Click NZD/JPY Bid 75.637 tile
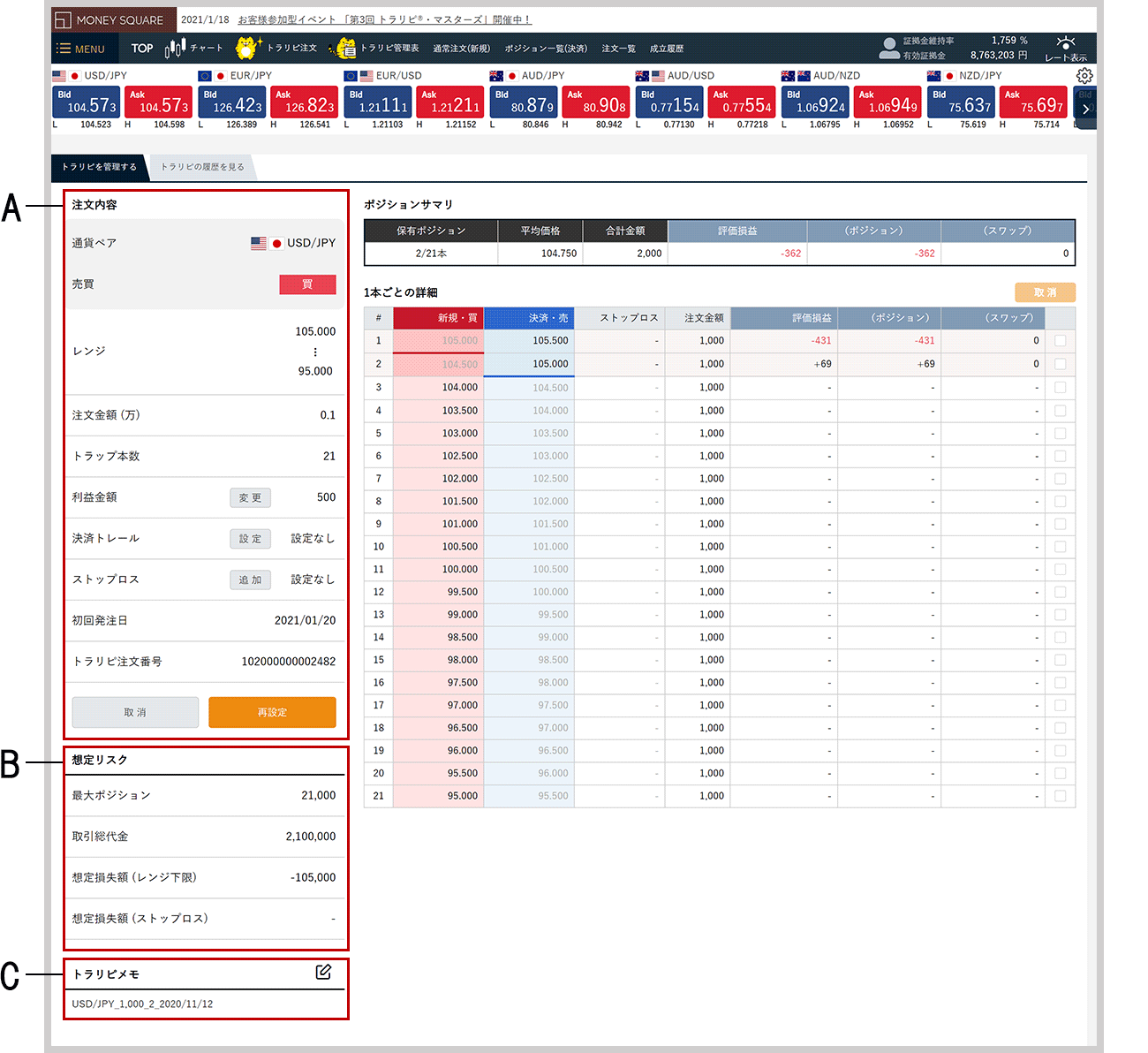Screen dimensions: 1148x1053 (962, 102)
